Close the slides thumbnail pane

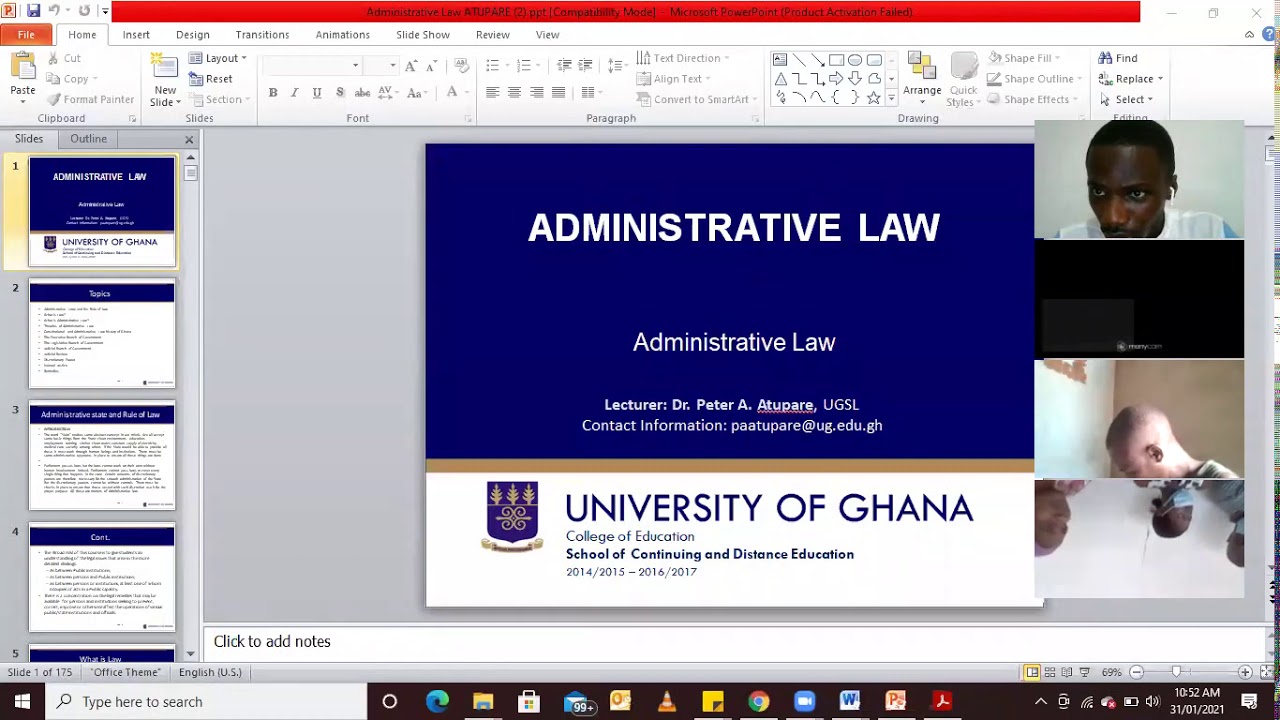189,139
